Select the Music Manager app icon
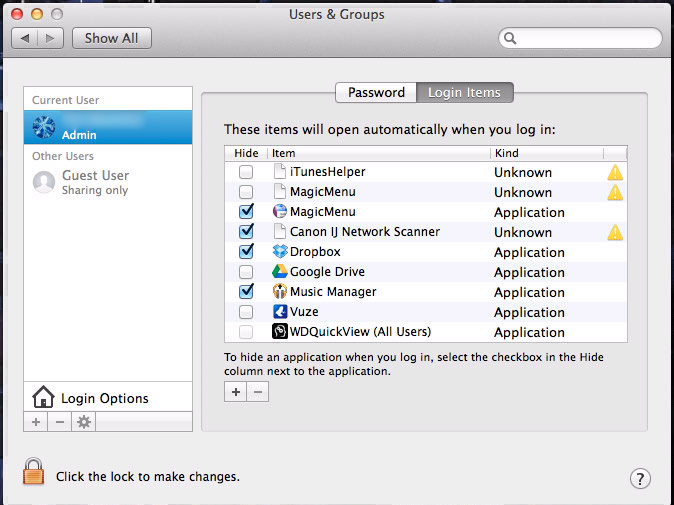Screen dimensions: 674x505 [280, 291]
